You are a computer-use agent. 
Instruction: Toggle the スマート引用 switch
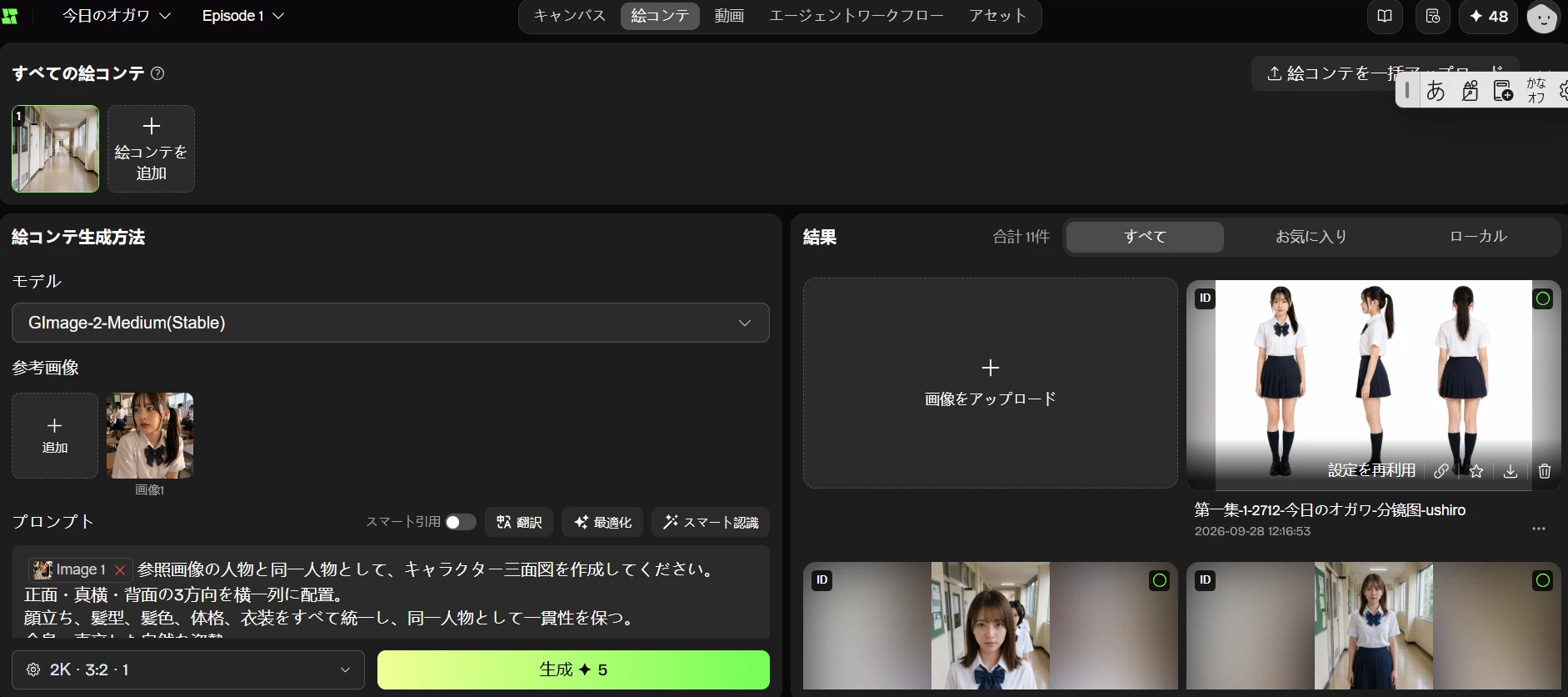[460, 522]
